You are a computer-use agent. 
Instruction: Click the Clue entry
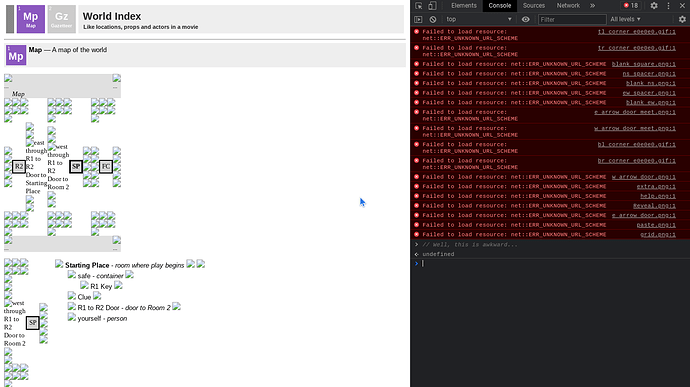84,297
